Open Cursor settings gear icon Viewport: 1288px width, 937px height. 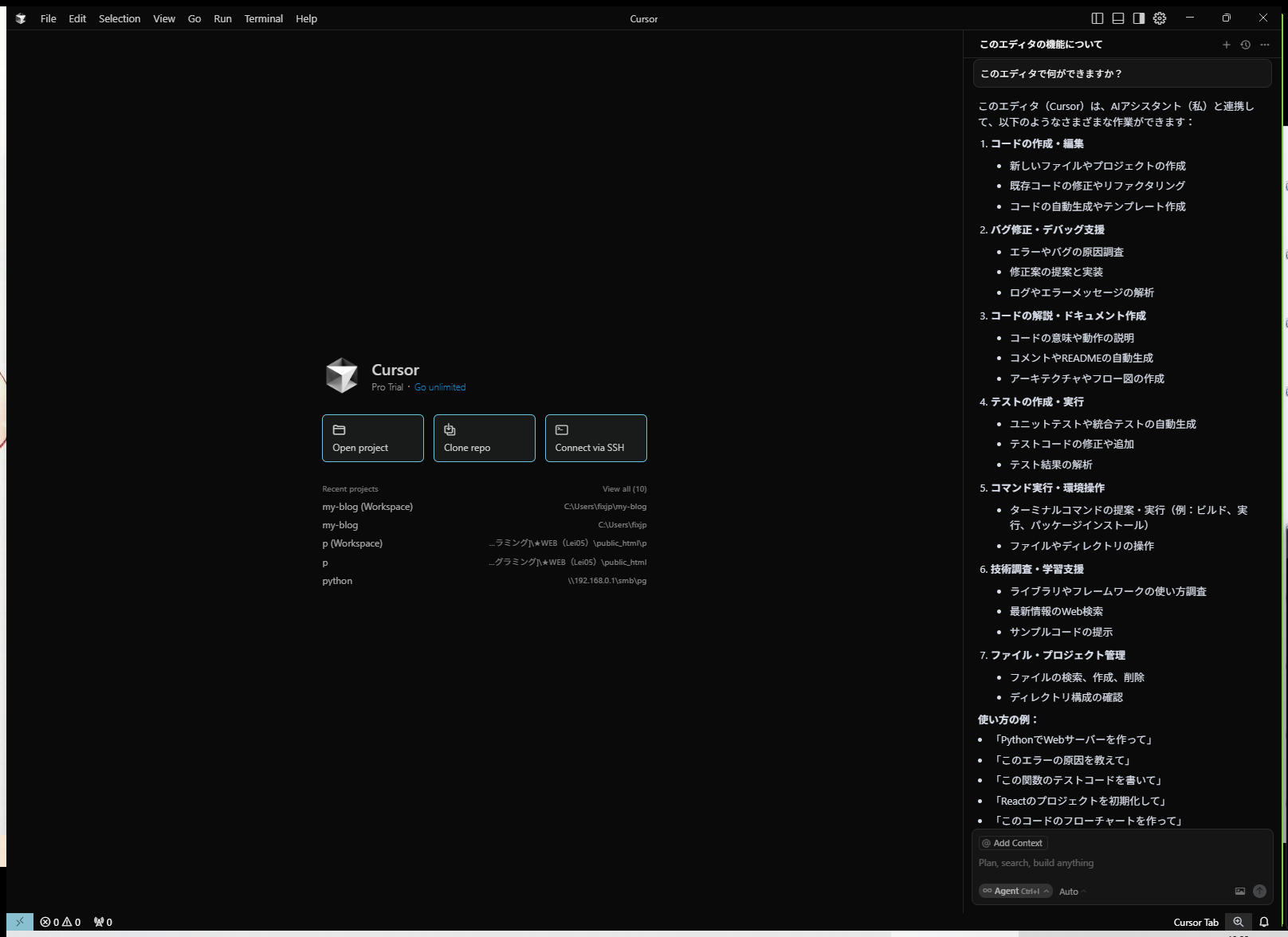pos(1160,18)
